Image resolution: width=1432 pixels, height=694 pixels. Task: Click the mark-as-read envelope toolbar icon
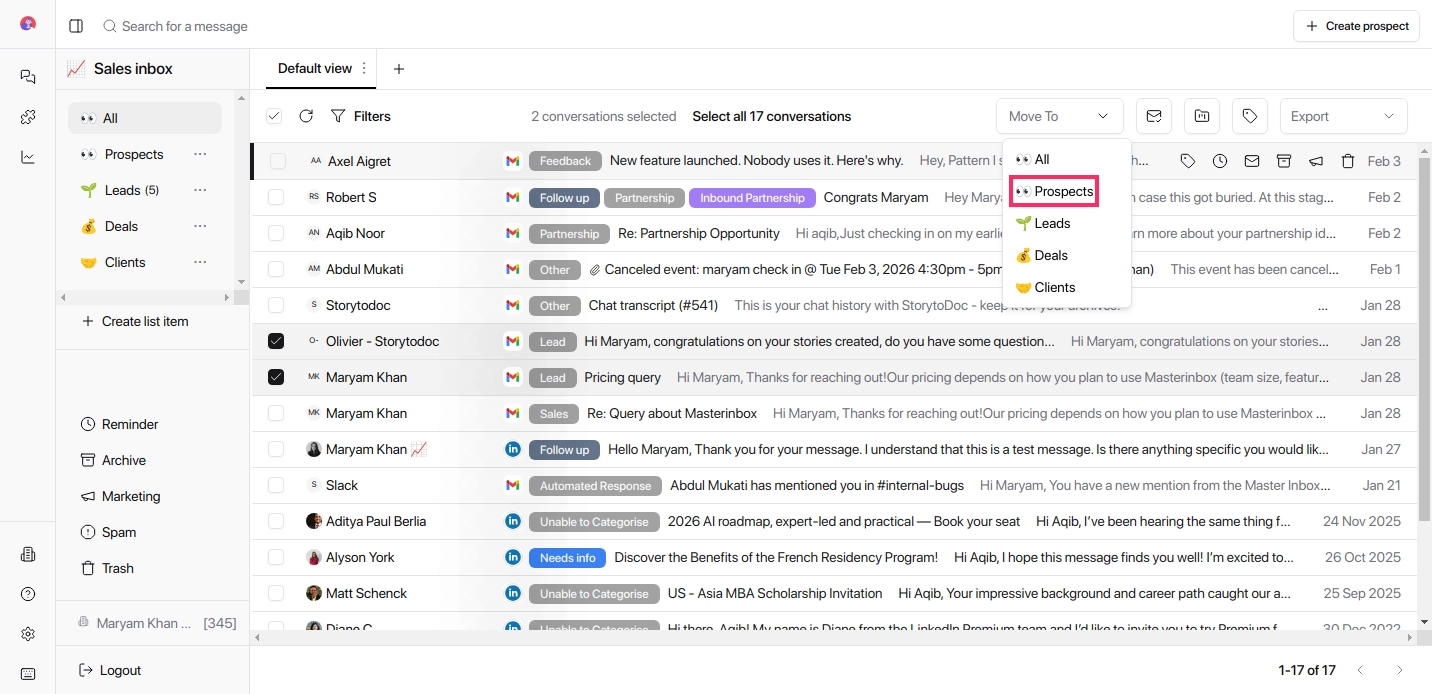tap(1153, 116)
